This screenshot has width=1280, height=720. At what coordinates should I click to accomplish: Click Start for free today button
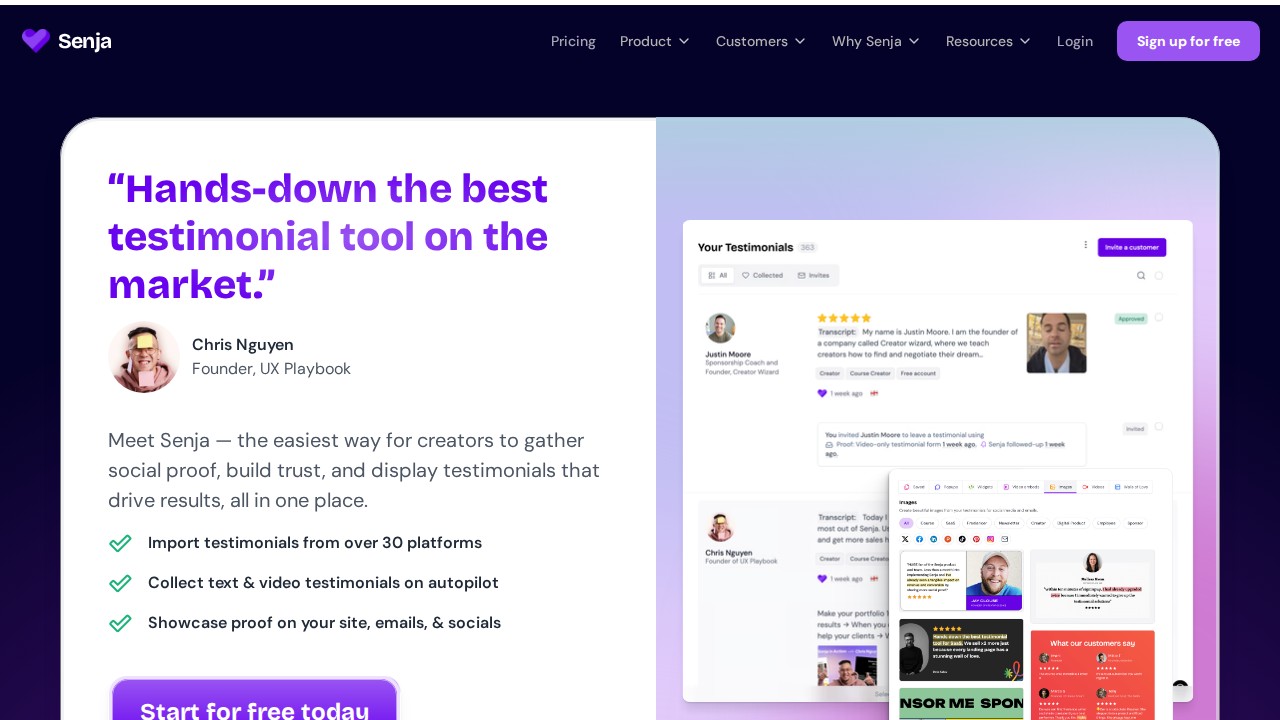pyautogui.click(x=254, y=700)
